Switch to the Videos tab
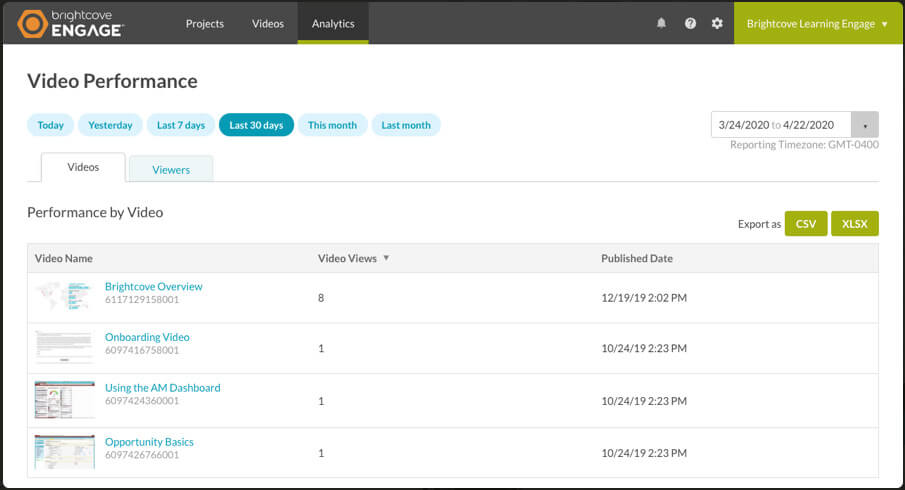This screenshot has width=905, height=490. pyautogui.click(x=83, y=167)
